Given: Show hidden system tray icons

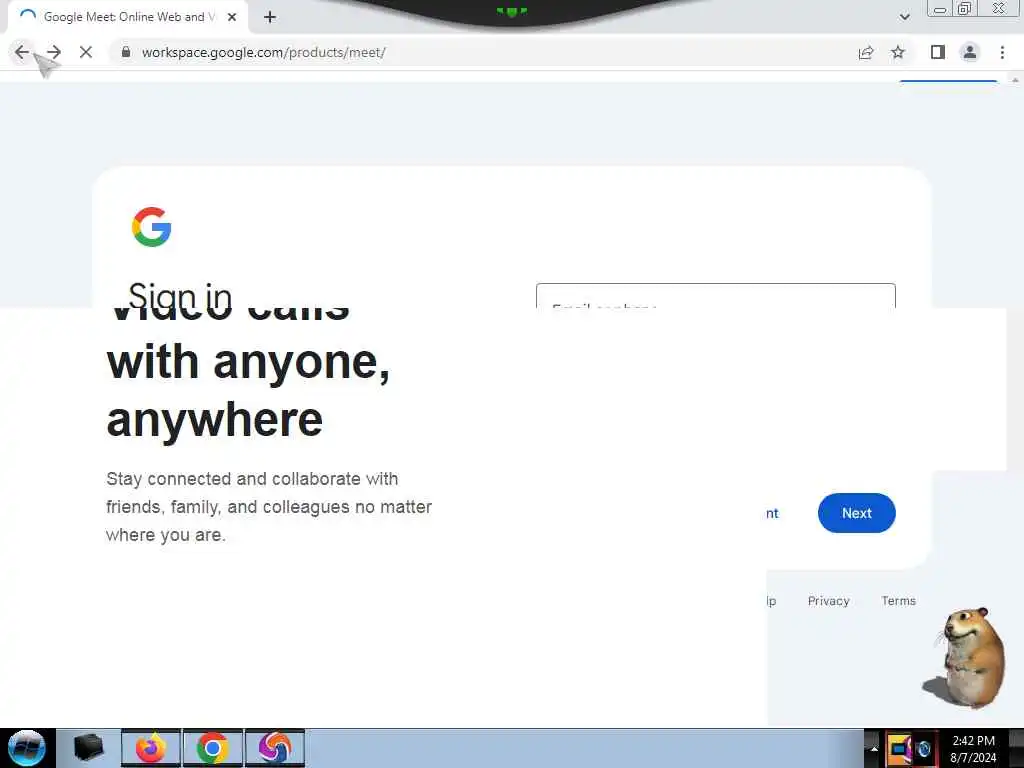Looking at the screenshot, I should click(874, 748).
